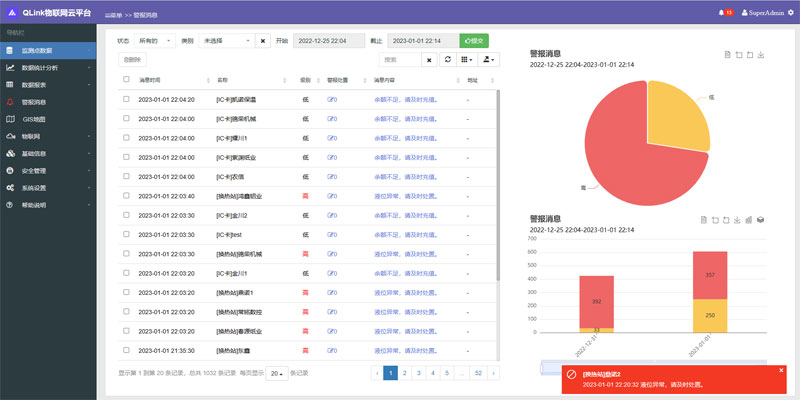800x400 pixels.
Task: Click the table refresh icon
Action: pos(448,60)
